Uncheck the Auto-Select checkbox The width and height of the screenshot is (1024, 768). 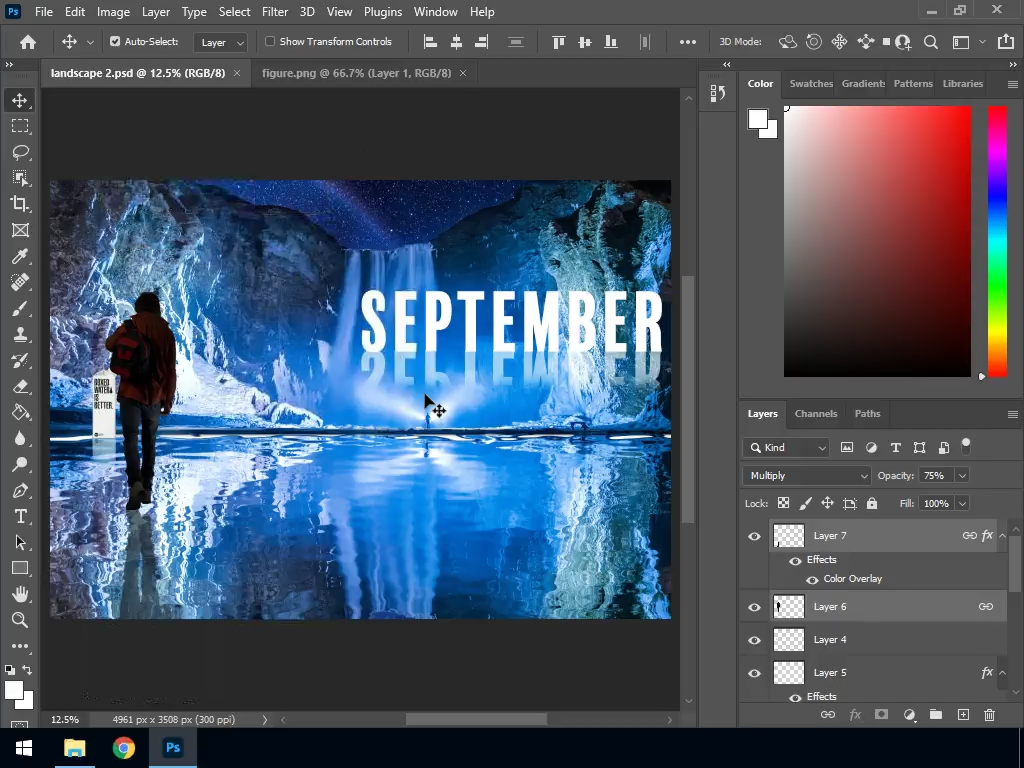pyautogui.click(x=115, y=42)
